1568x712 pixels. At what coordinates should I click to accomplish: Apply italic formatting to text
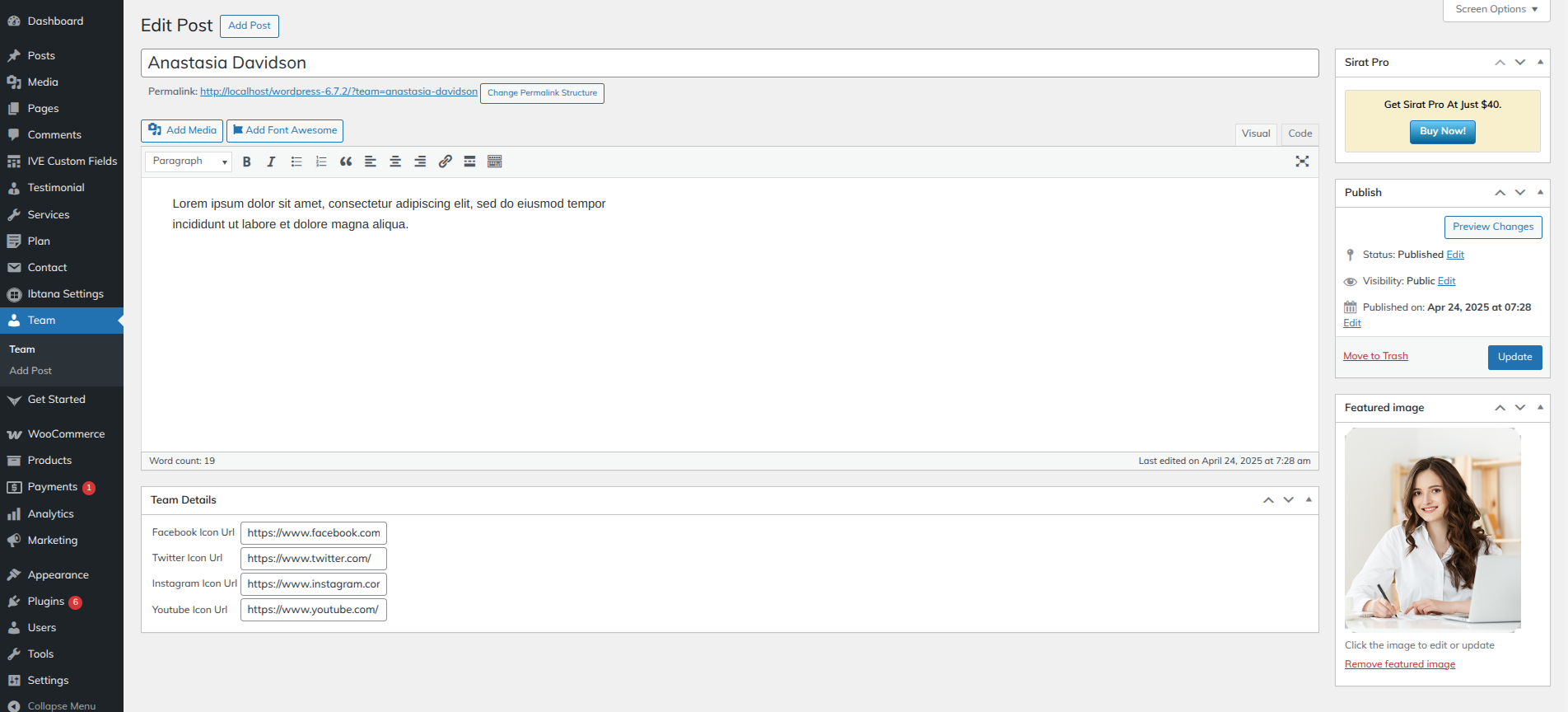pos(271,162)
